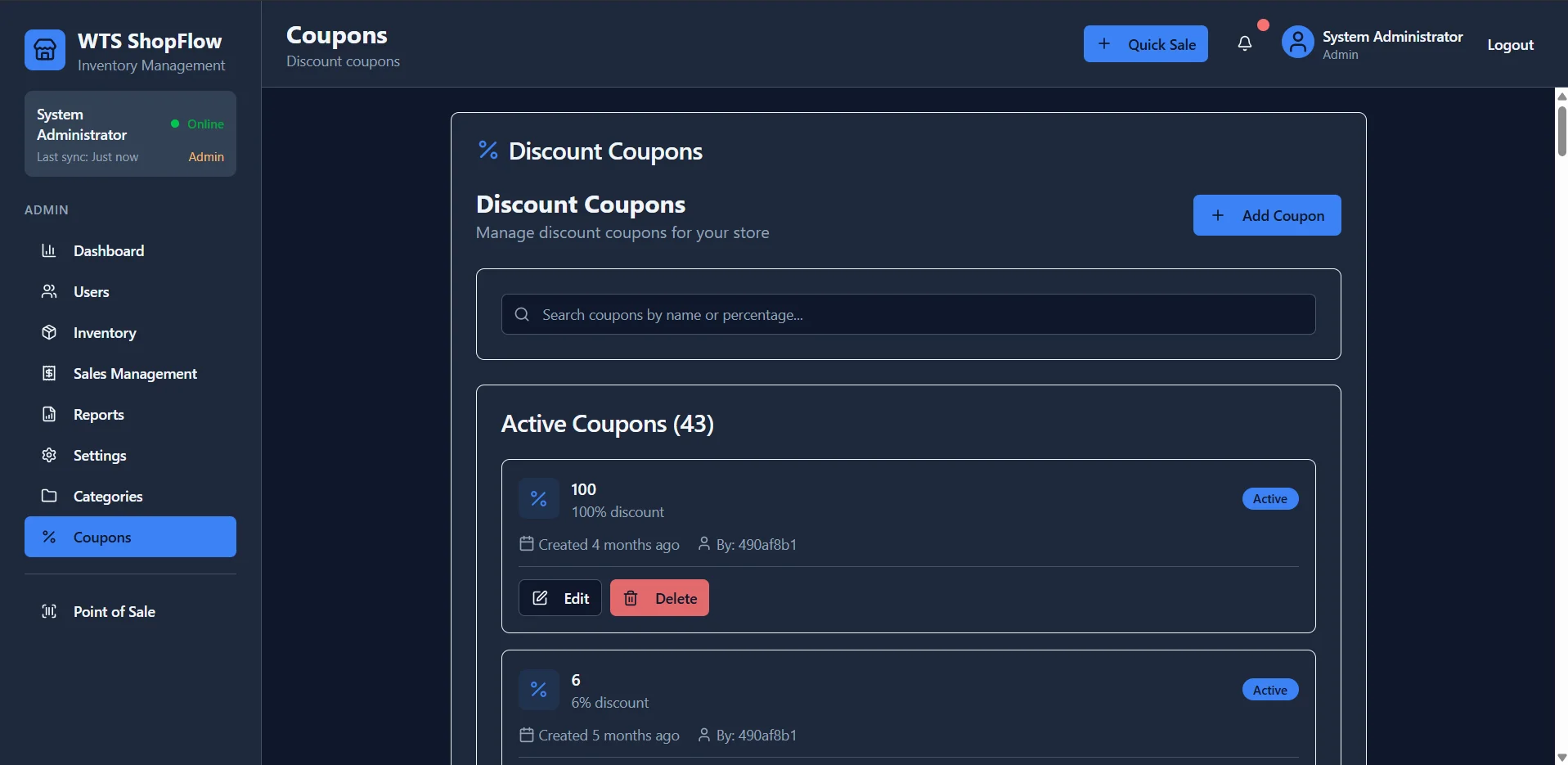Log out using the Logout link

[x=1510, y=45]
